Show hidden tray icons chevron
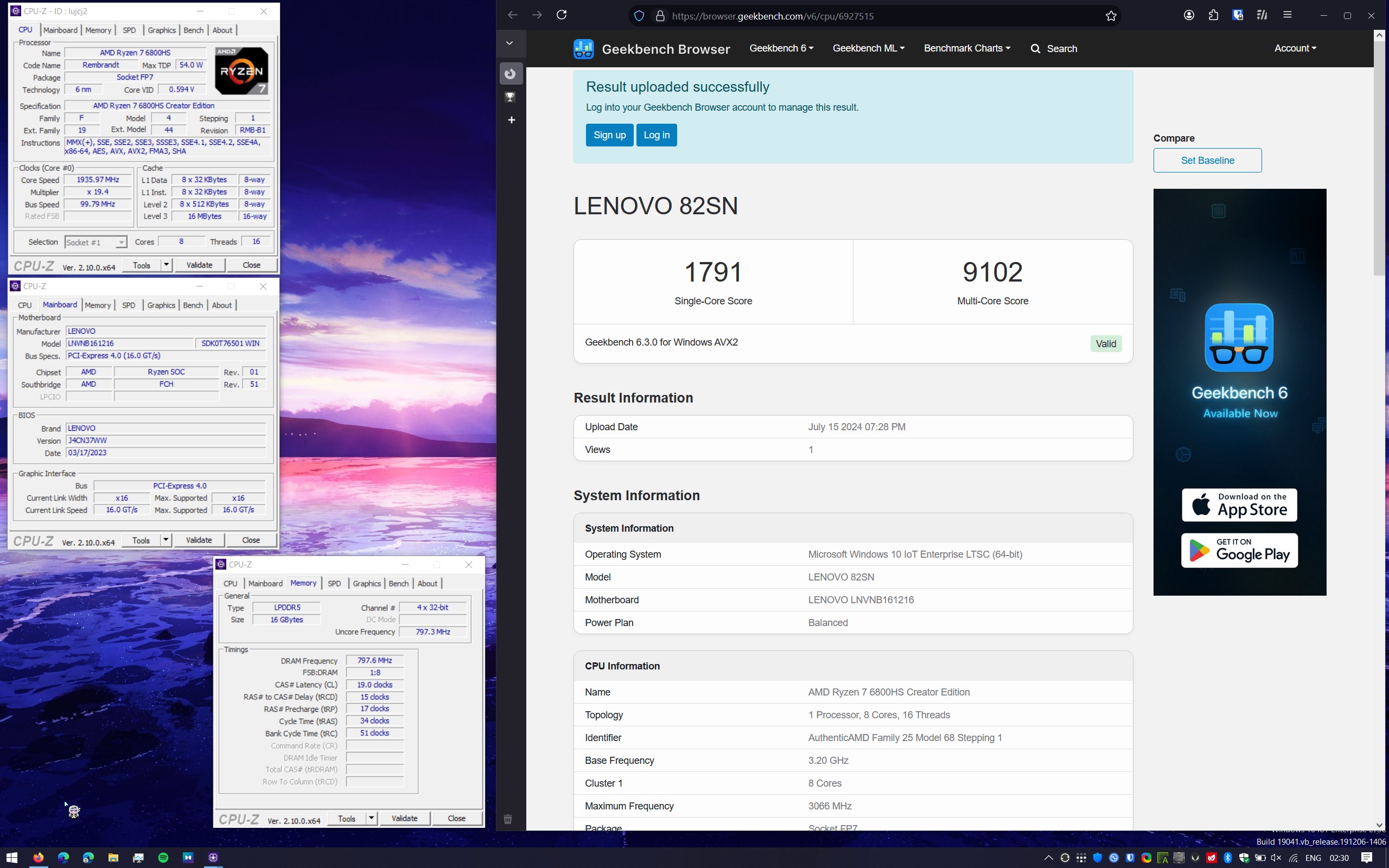This screenshot has width=1389, height=868. 1048,858
